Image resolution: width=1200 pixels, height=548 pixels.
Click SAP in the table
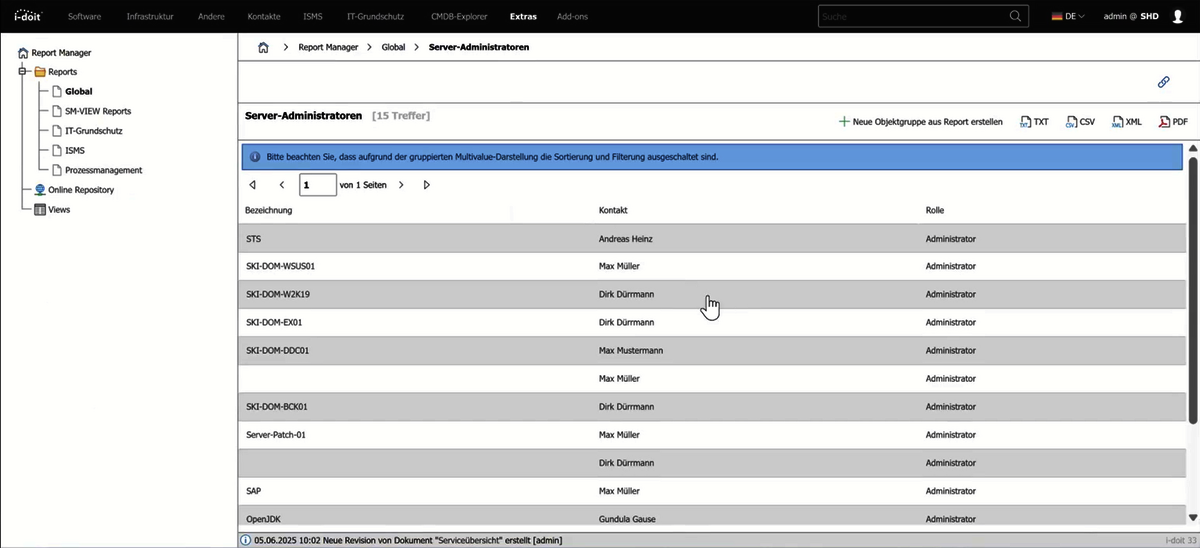pyautogui.click(x=254, y=491)
